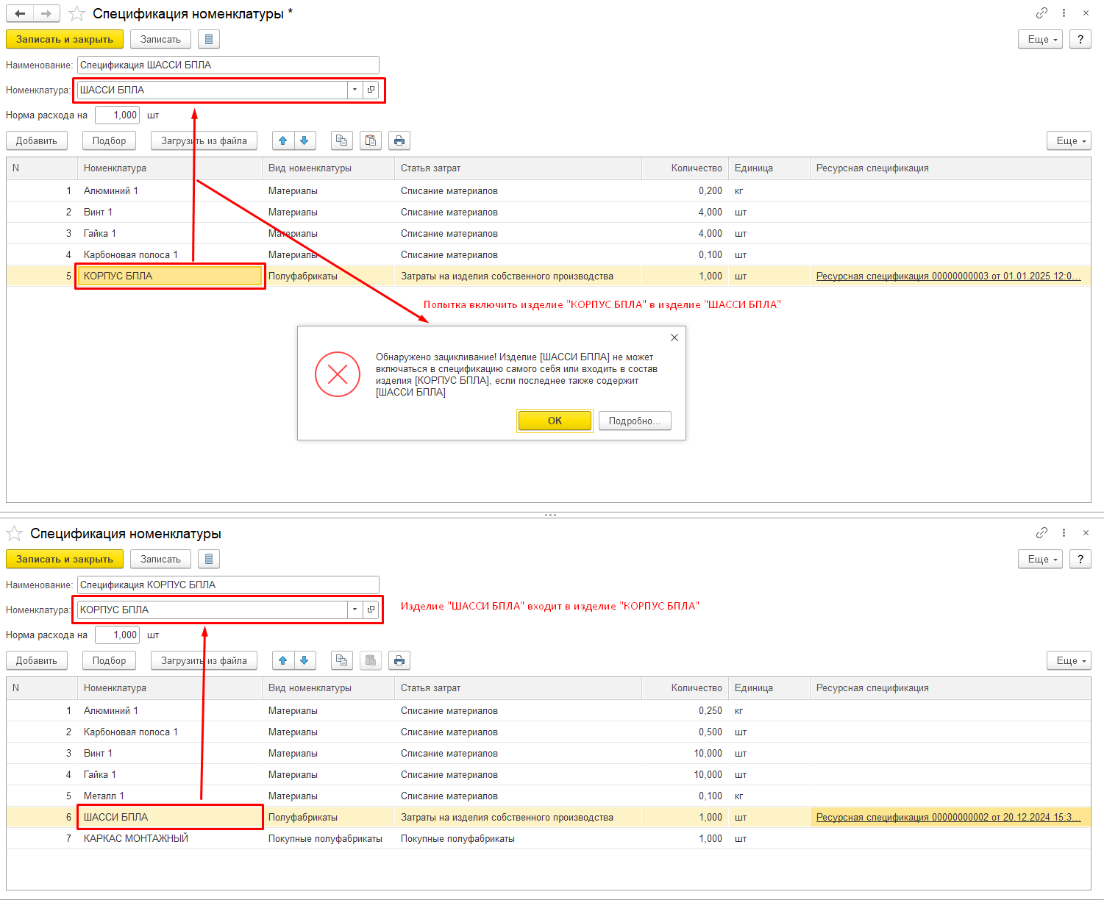Screen dimensions: 1104x900
Task: Open the ШАССИ БПЛА nomenclature item card icon
Action: click(x=371, y=90)
